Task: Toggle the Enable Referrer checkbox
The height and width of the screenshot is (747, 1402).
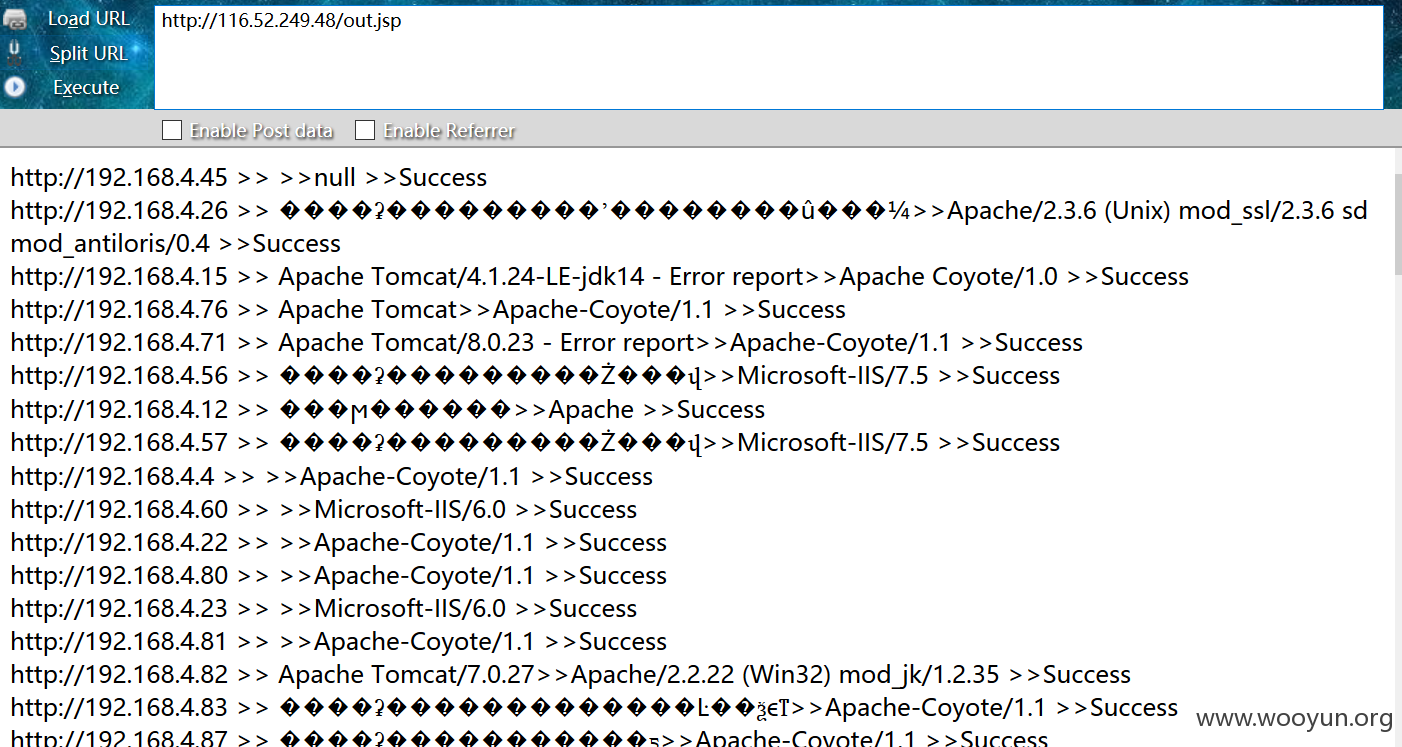Action: 365,130
